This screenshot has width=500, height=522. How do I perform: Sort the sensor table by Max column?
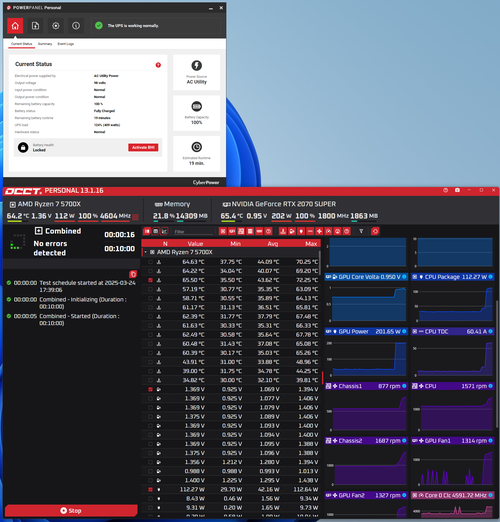click(x=311, y=244)
